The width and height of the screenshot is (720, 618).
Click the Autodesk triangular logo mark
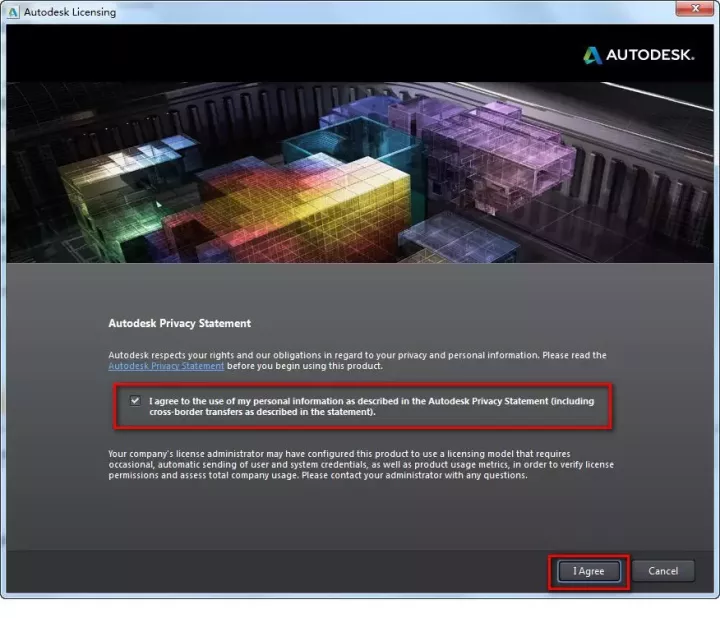593,55
